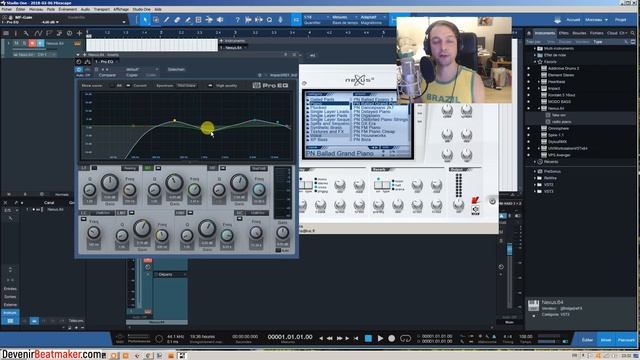The height and width of the screenshot is (360, 640).
Task: Switch to the Effets browser tab
Action: coord(563,33)
